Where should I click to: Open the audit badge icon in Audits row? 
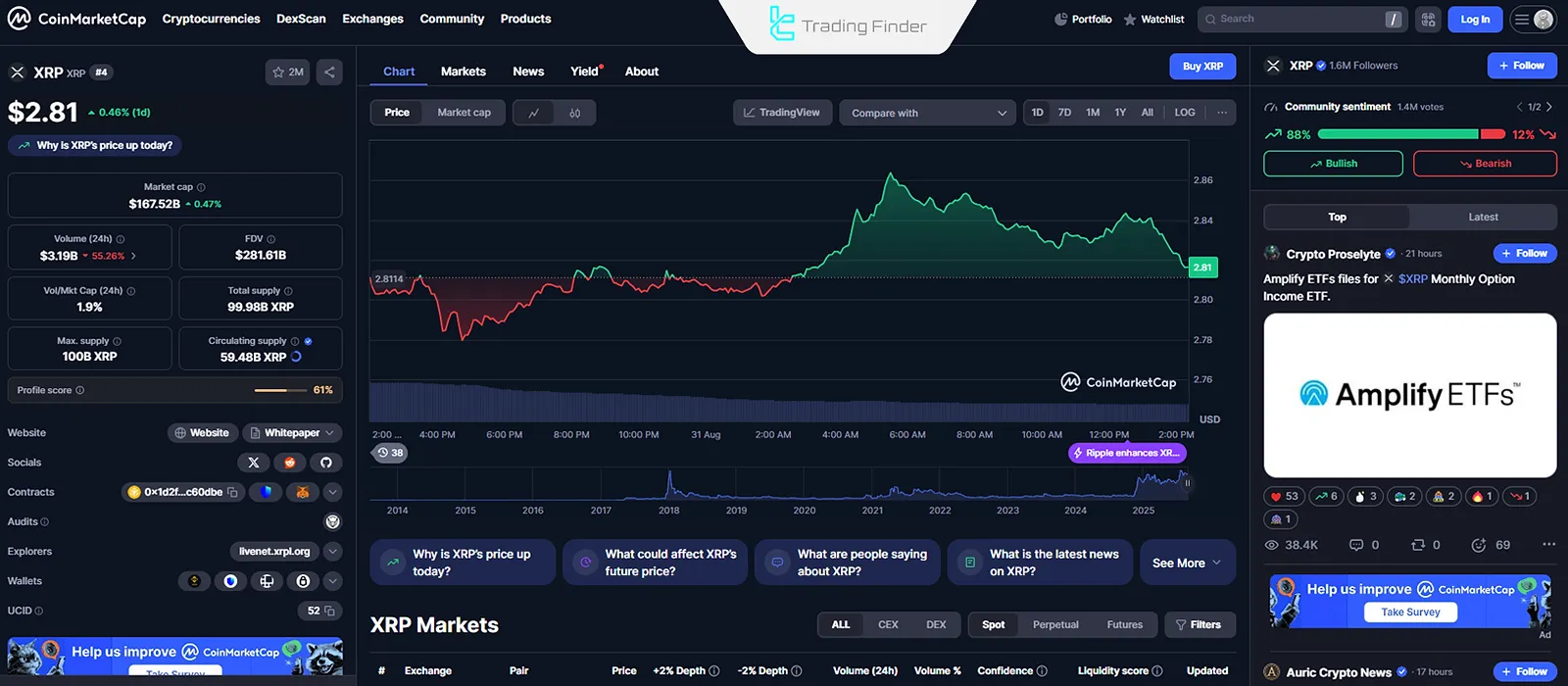coord(332,521)
